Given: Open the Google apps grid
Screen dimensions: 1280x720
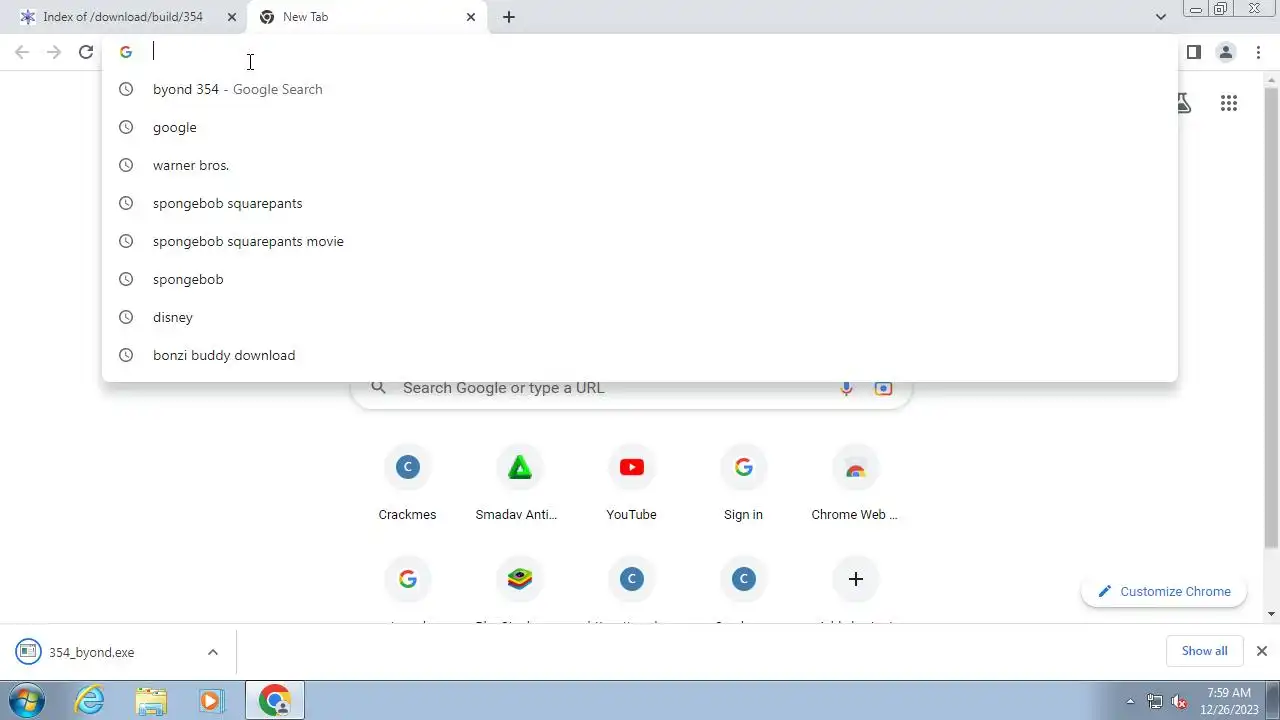Looking at the screenshot, I should point(1229,103).
